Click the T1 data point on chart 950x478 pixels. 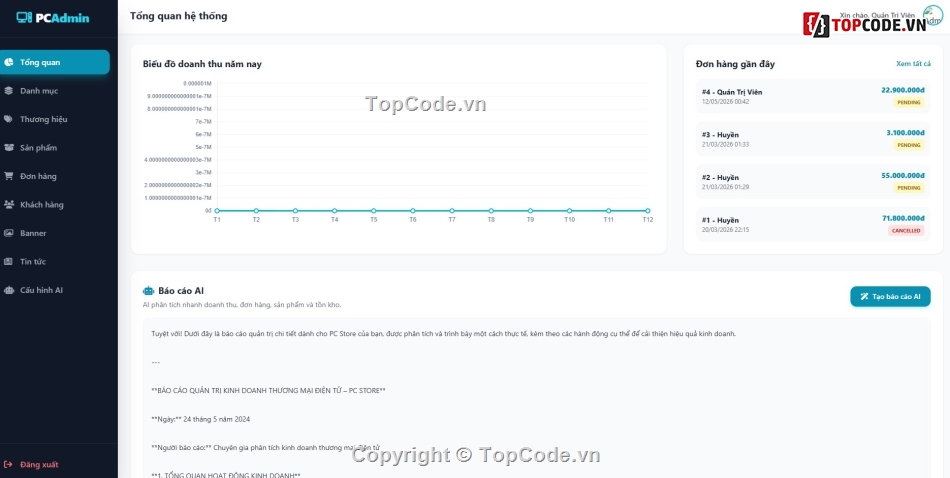click(217, 211)
